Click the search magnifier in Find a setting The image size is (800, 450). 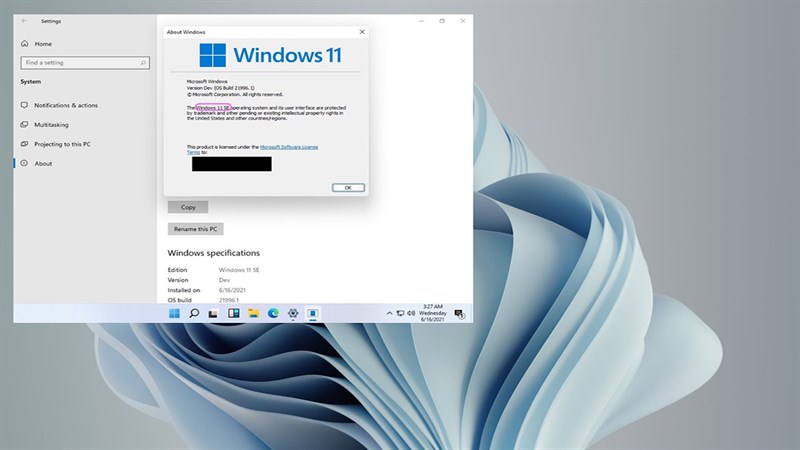pyautogui.click(x=143, y=63)
